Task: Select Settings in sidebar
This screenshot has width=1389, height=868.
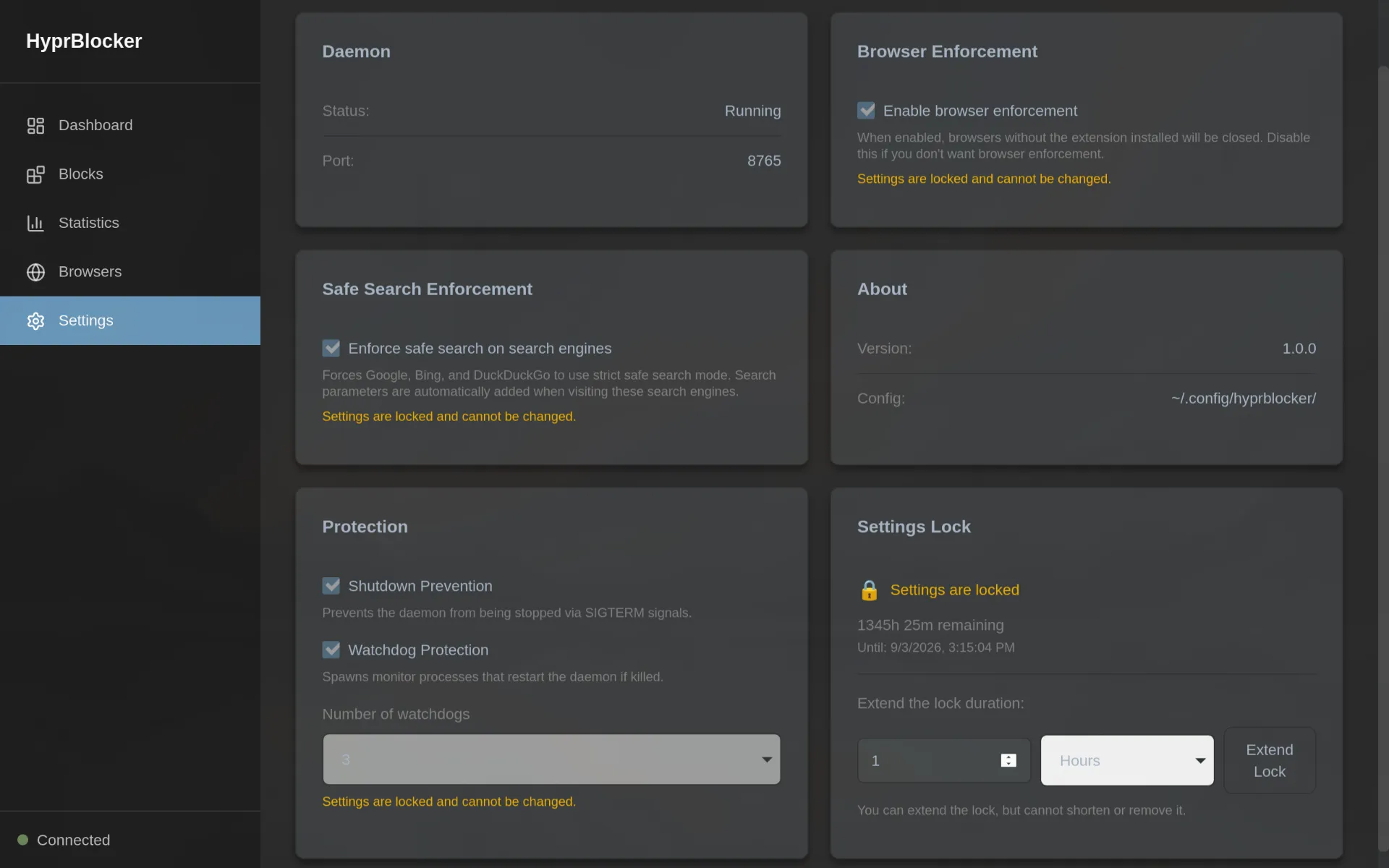Action: click(x=130, y=320)
